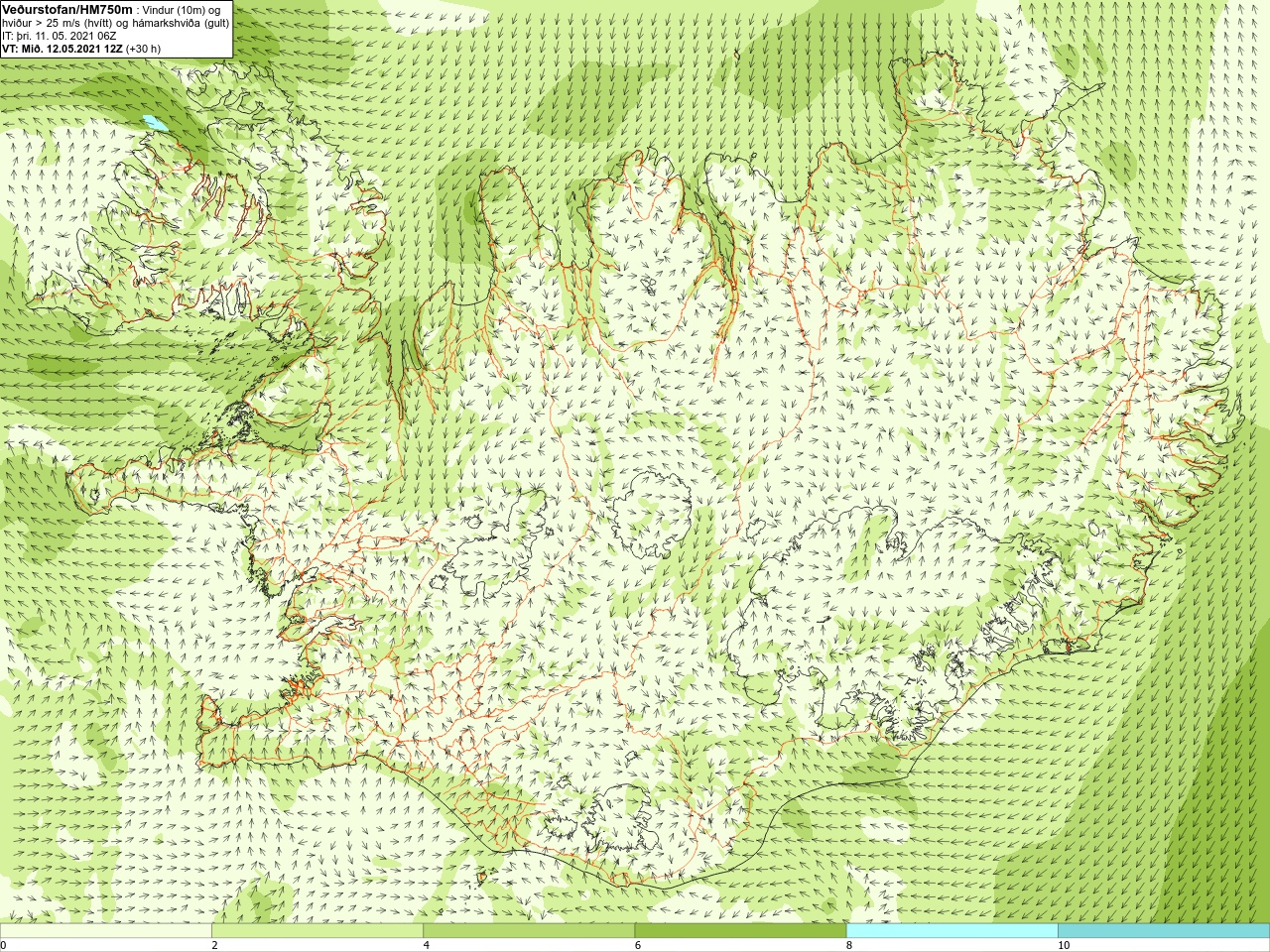Click the legend value label '2'
This screenshot has height=952, width=1270.
[x=214, y=945]
